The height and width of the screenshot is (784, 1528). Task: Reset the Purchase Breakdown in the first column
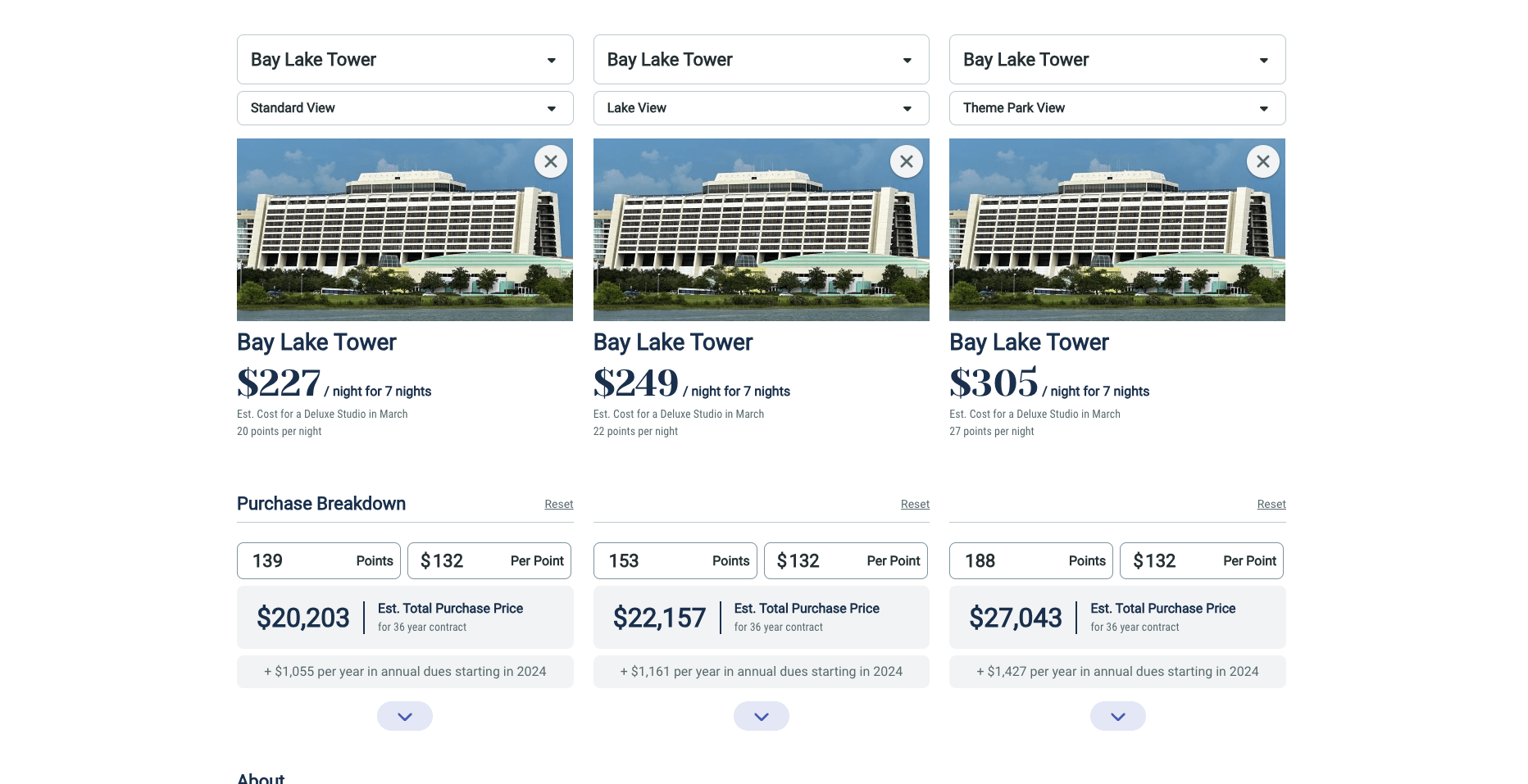pyautogui.click(x=559, y=504)
